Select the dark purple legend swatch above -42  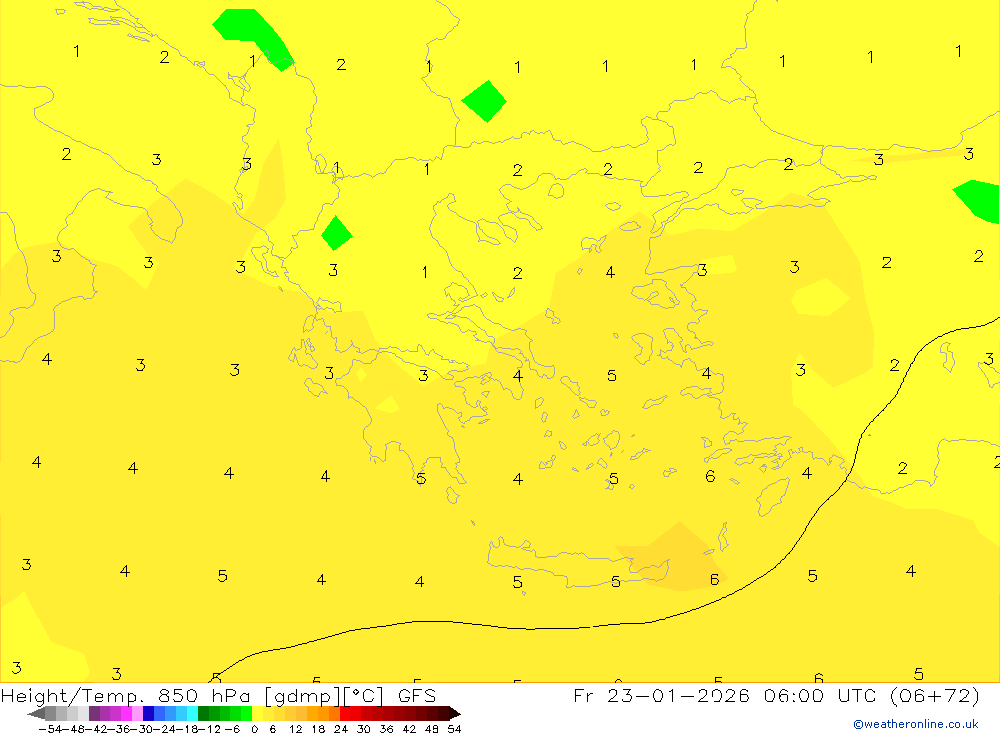point(94,713)
